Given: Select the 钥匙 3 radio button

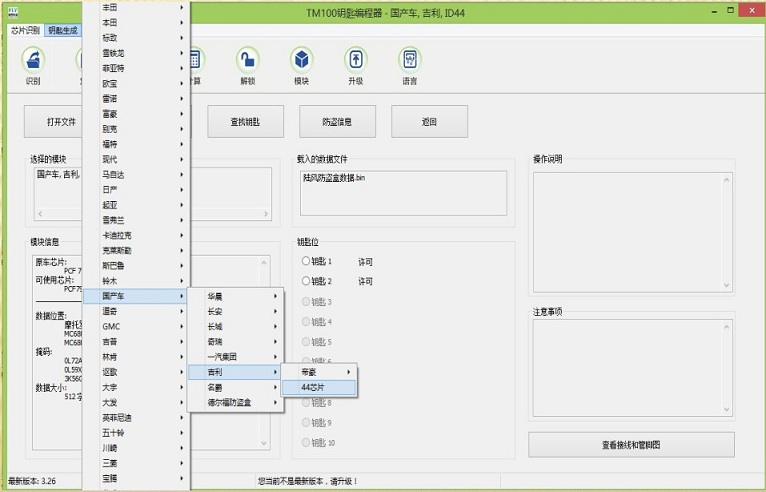Looking at the screenshot, I should [x=306, y=301].
